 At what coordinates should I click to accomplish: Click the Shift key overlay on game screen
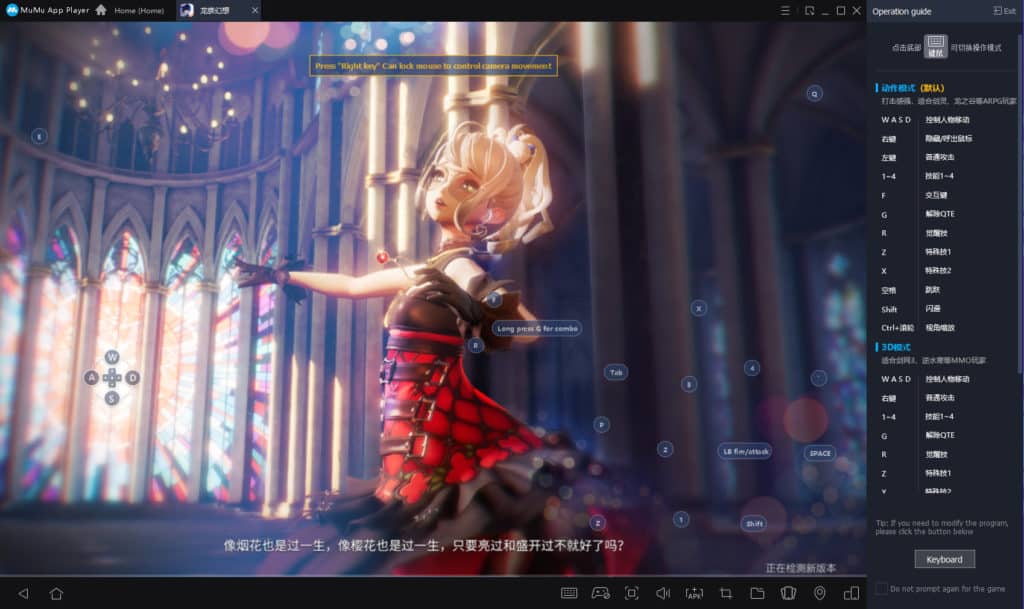tap(754, 523)
